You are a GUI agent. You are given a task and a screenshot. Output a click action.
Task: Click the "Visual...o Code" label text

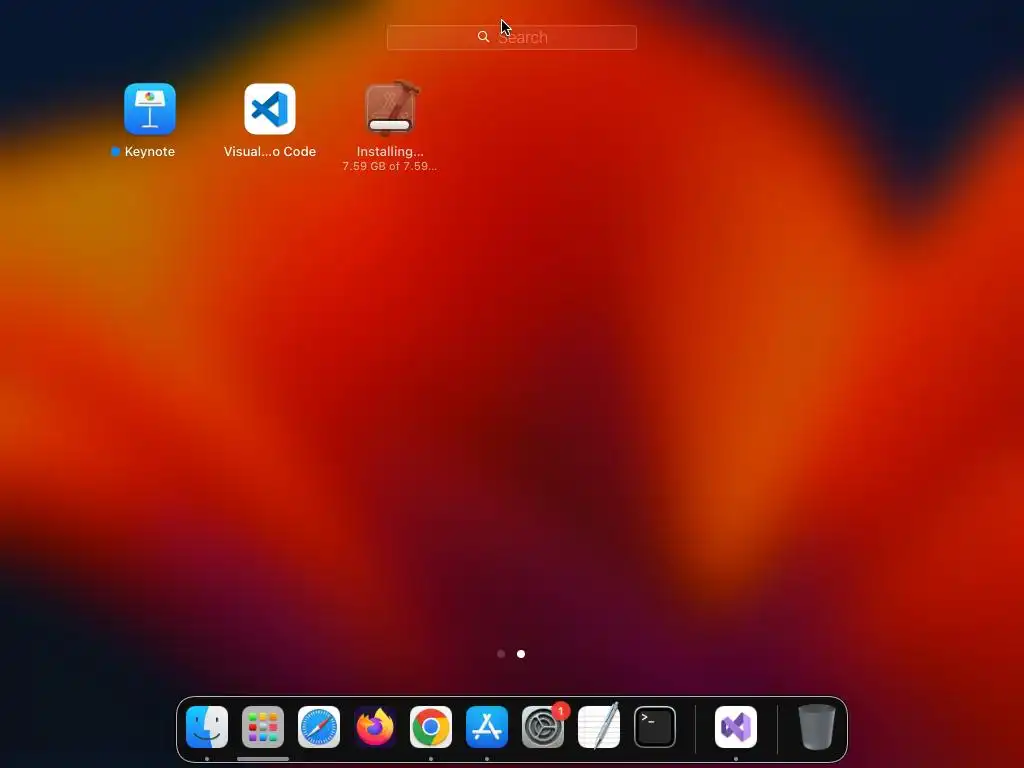(x=270, y=152)
